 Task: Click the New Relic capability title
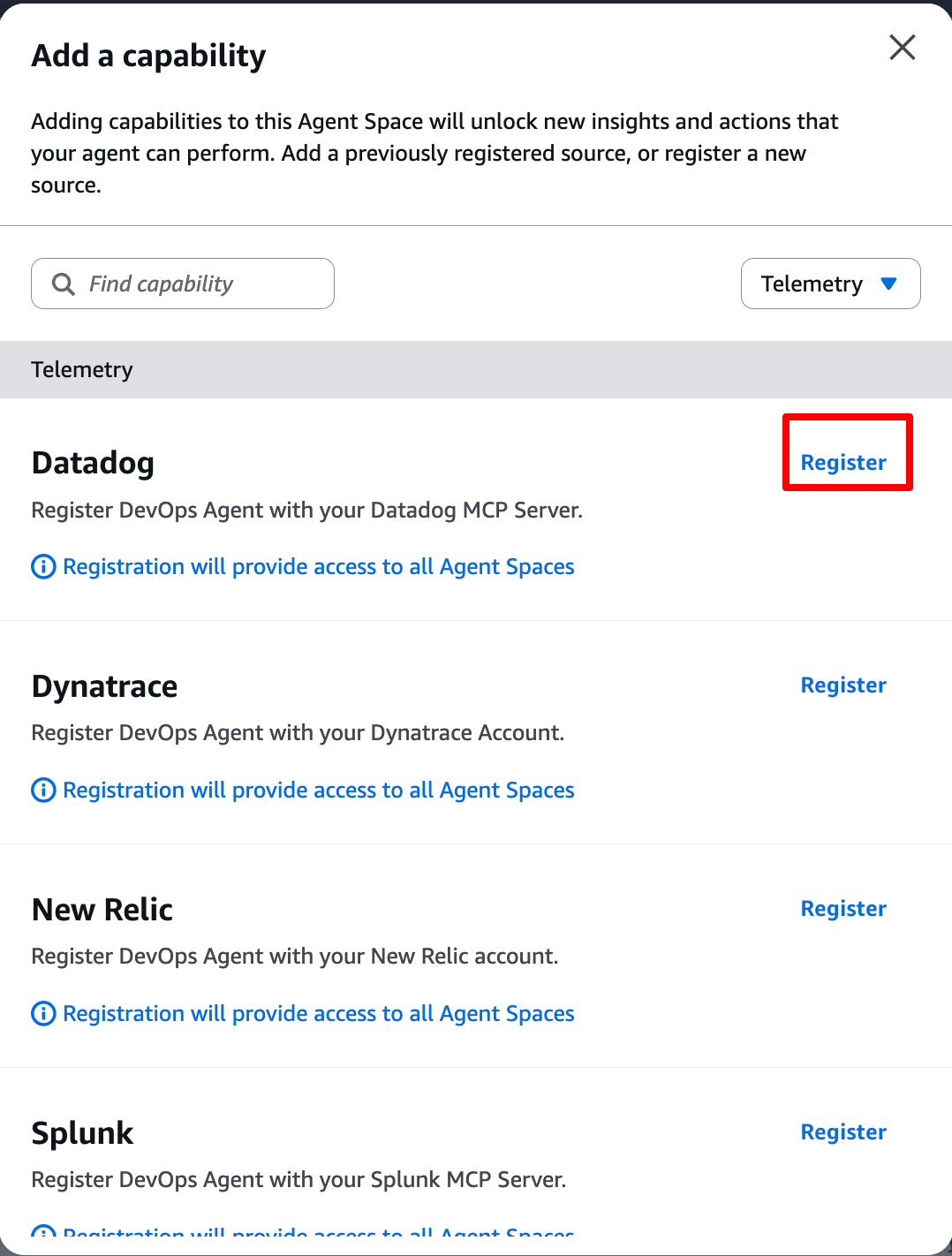(x=102, y=910)
